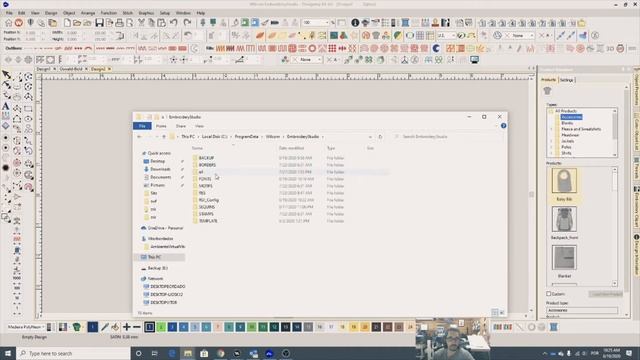Image resolution: width=640 pixels, height=360 pixels.
Task: Select Baby Bib product thumbnail
Action: coord(564,180)
